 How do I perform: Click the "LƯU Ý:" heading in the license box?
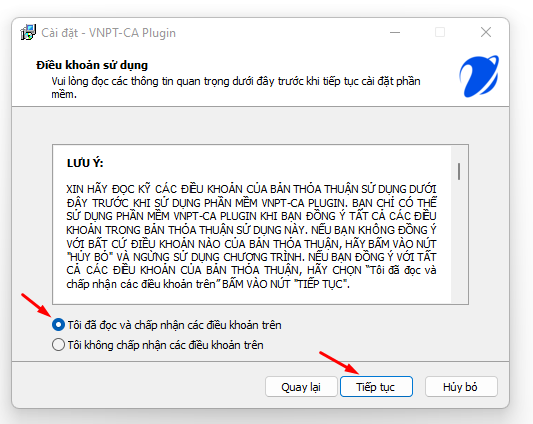coord(85,163)
